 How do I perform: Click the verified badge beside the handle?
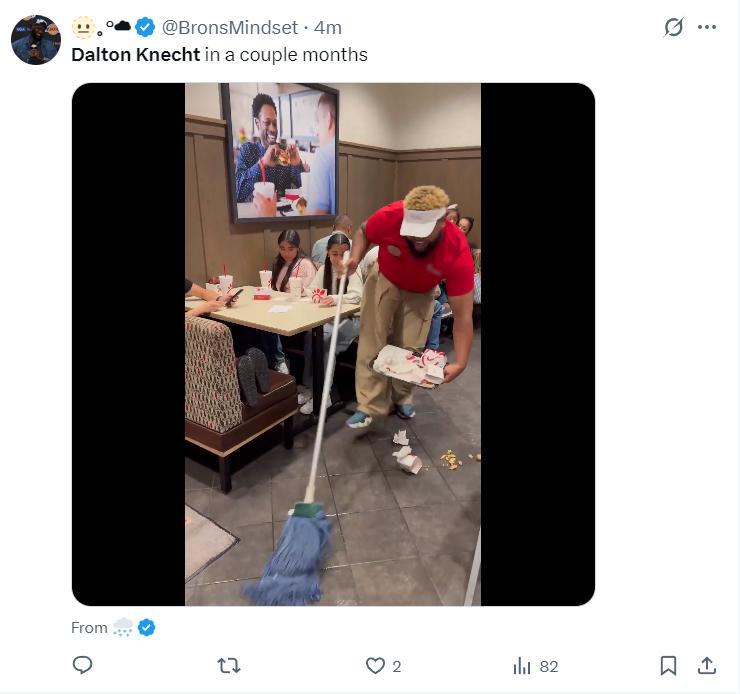146,27
